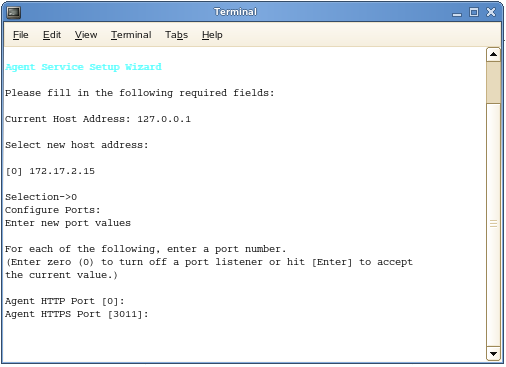Click the Agent HTTP Port [0]: line
The height and width of the screenshot is (367, 506).
click(65, 301)
